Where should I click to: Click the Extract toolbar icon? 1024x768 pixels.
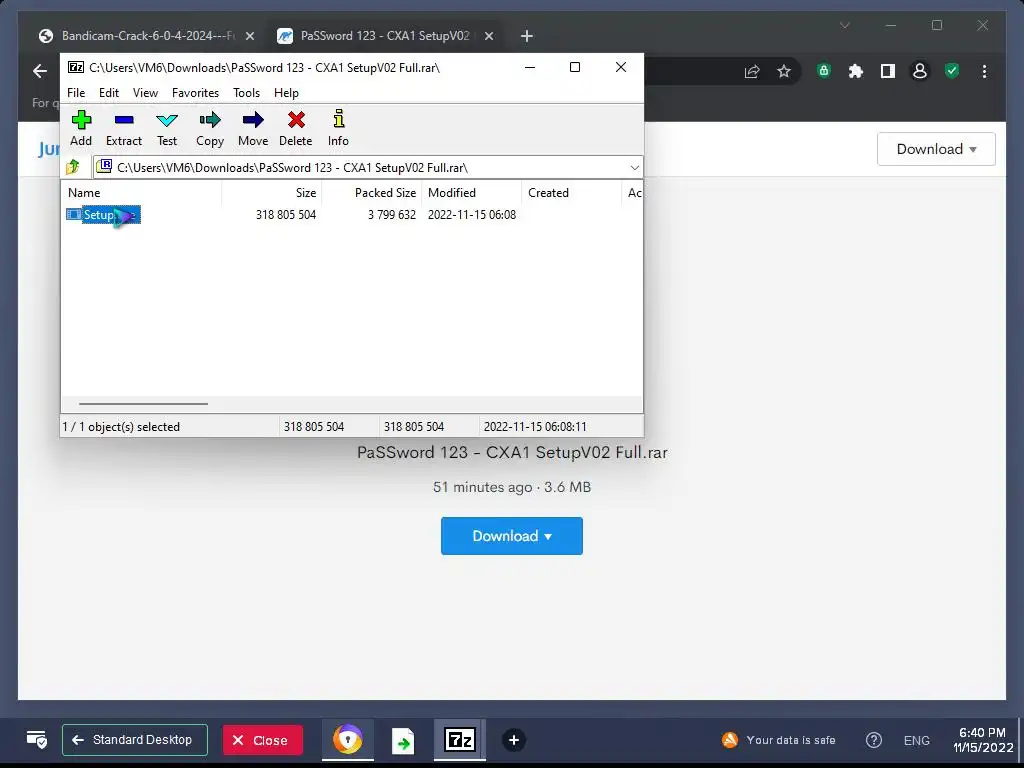[x=124, y=129]
